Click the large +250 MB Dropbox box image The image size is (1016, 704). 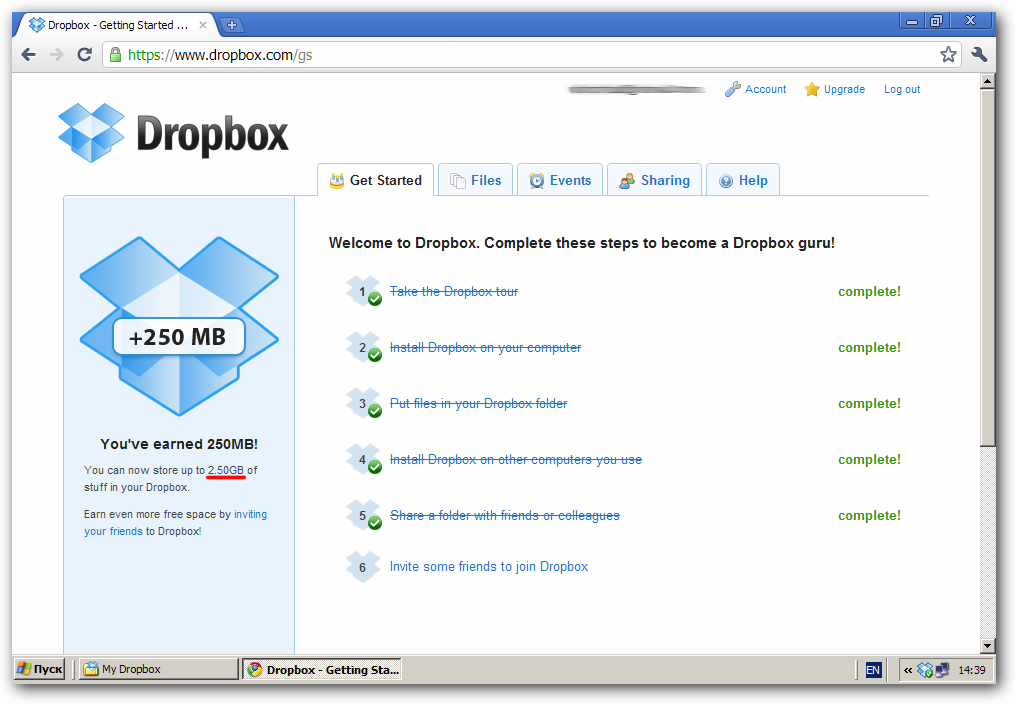pyautogui.click(x=179, y=326)
